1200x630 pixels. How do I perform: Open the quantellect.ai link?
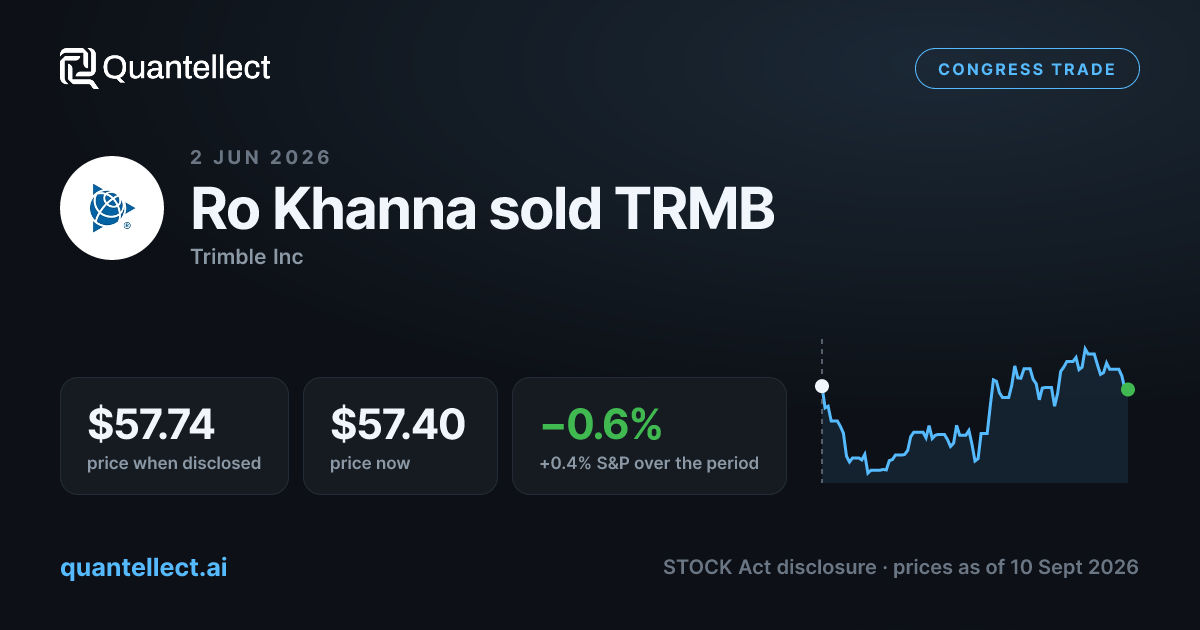tap(144, 567)
